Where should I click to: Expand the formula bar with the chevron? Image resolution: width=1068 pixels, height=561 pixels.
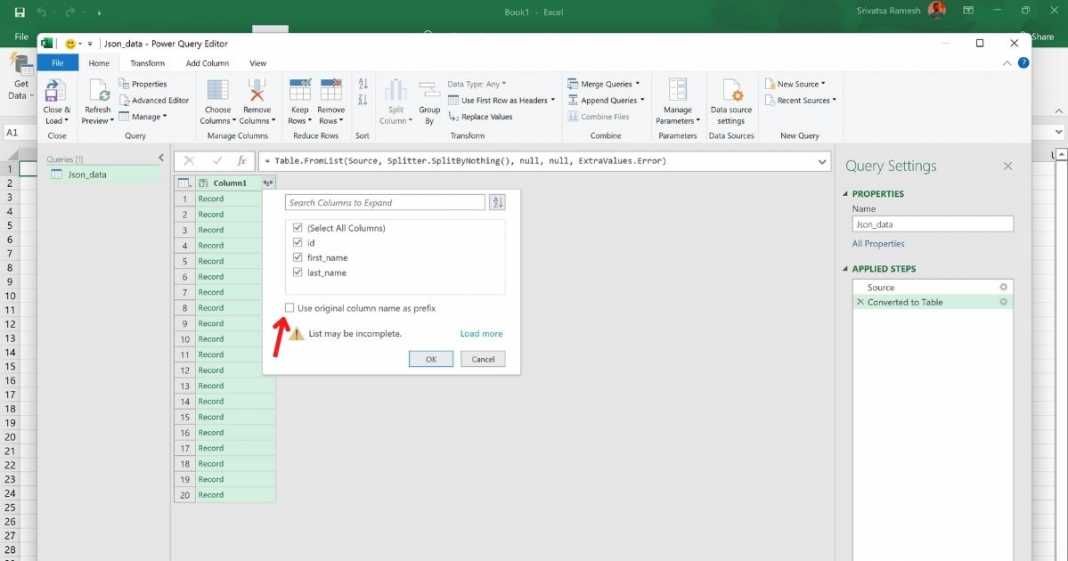[x=822, y=162]
